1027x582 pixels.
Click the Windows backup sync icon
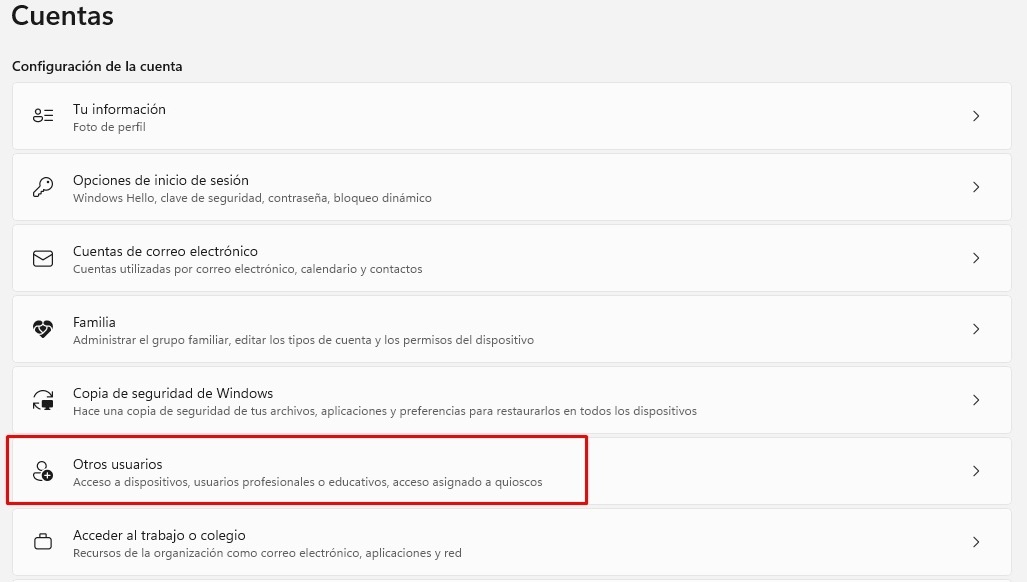(43, 400)
